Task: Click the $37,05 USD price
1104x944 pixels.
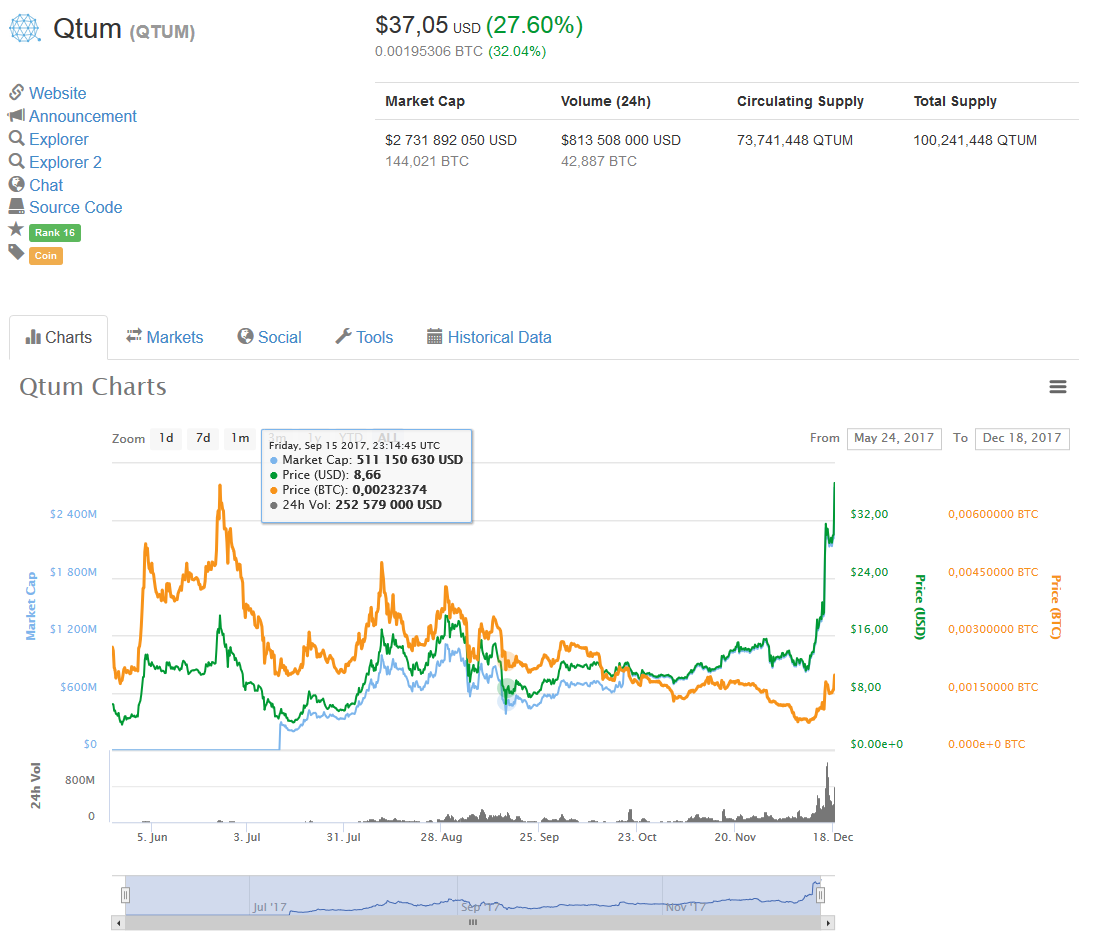Action: coord(427,25)
